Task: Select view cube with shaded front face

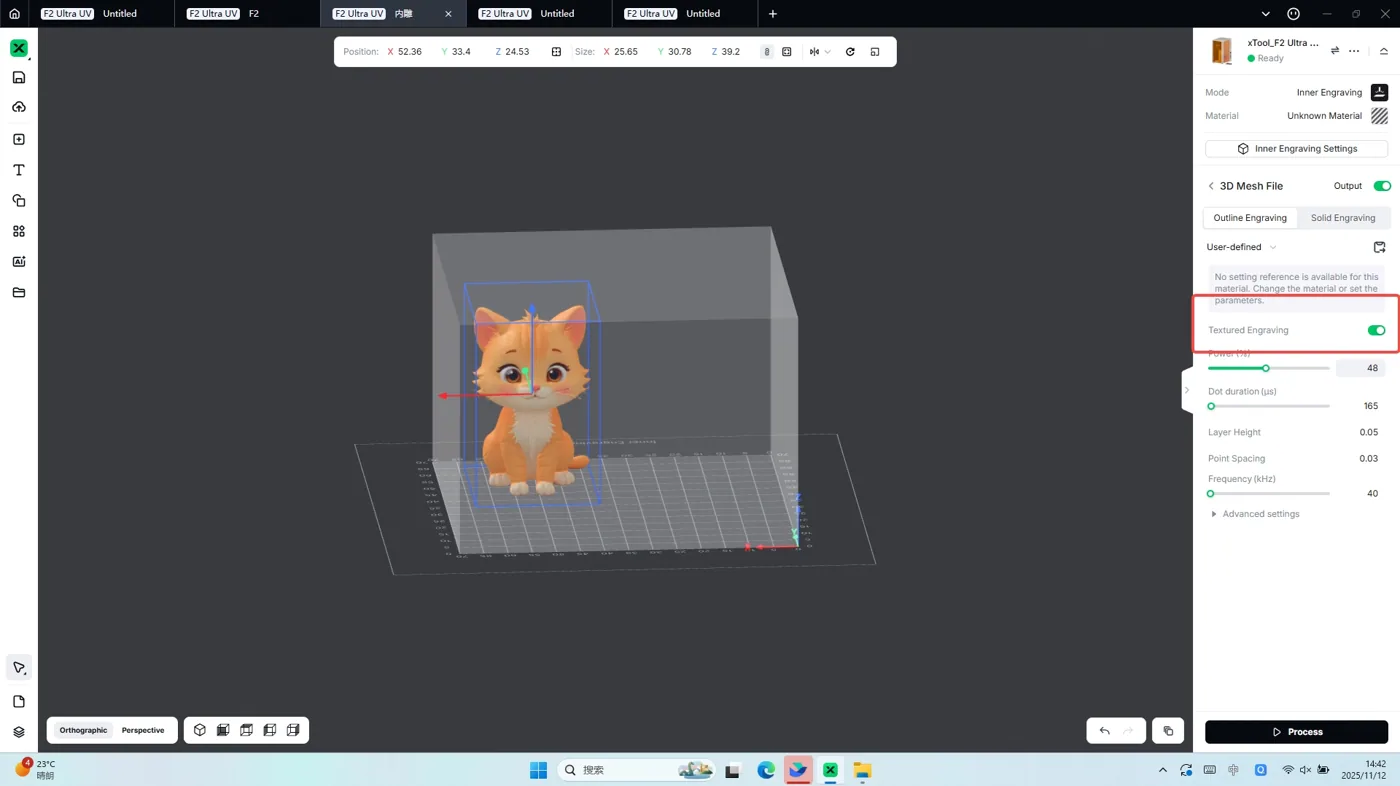Action: click(223, 730)
